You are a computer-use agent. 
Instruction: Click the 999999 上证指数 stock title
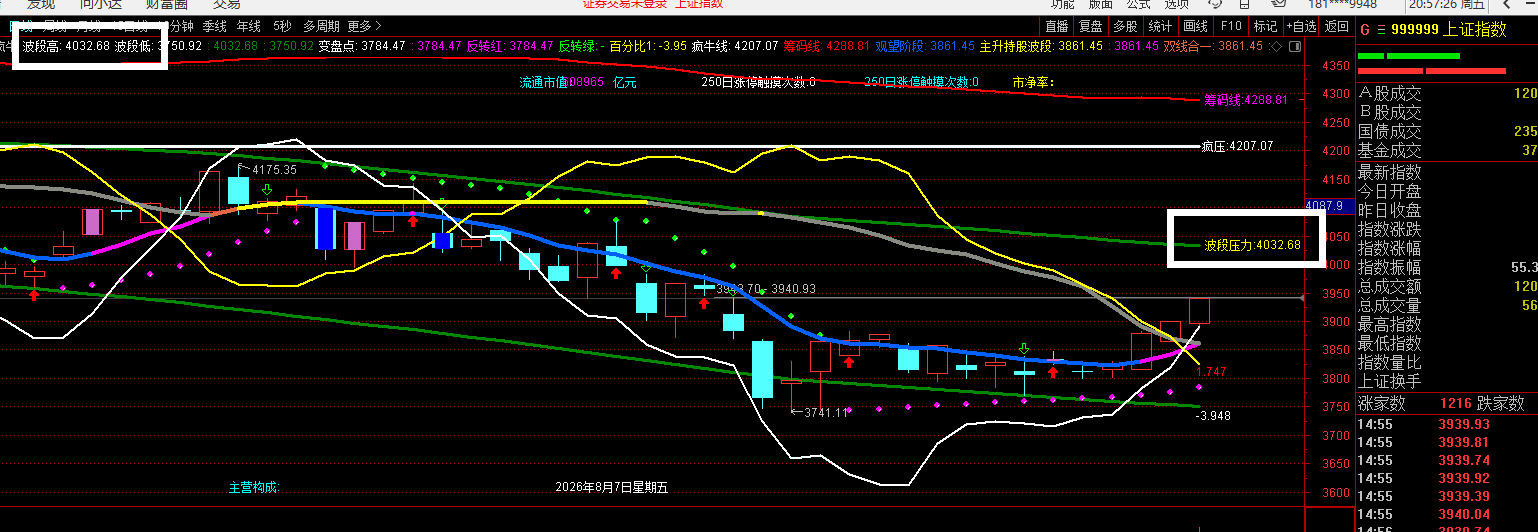pos(1448,30)
